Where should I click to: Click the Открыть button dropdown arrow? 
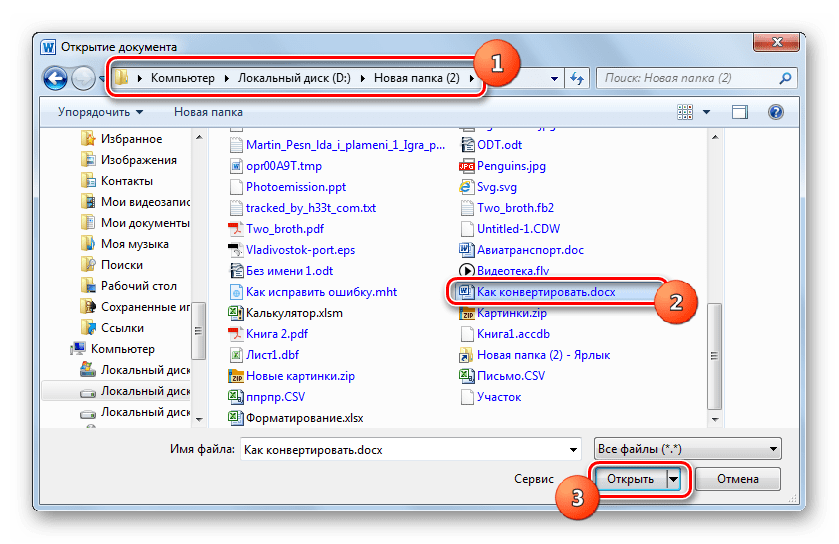[673, 479]
